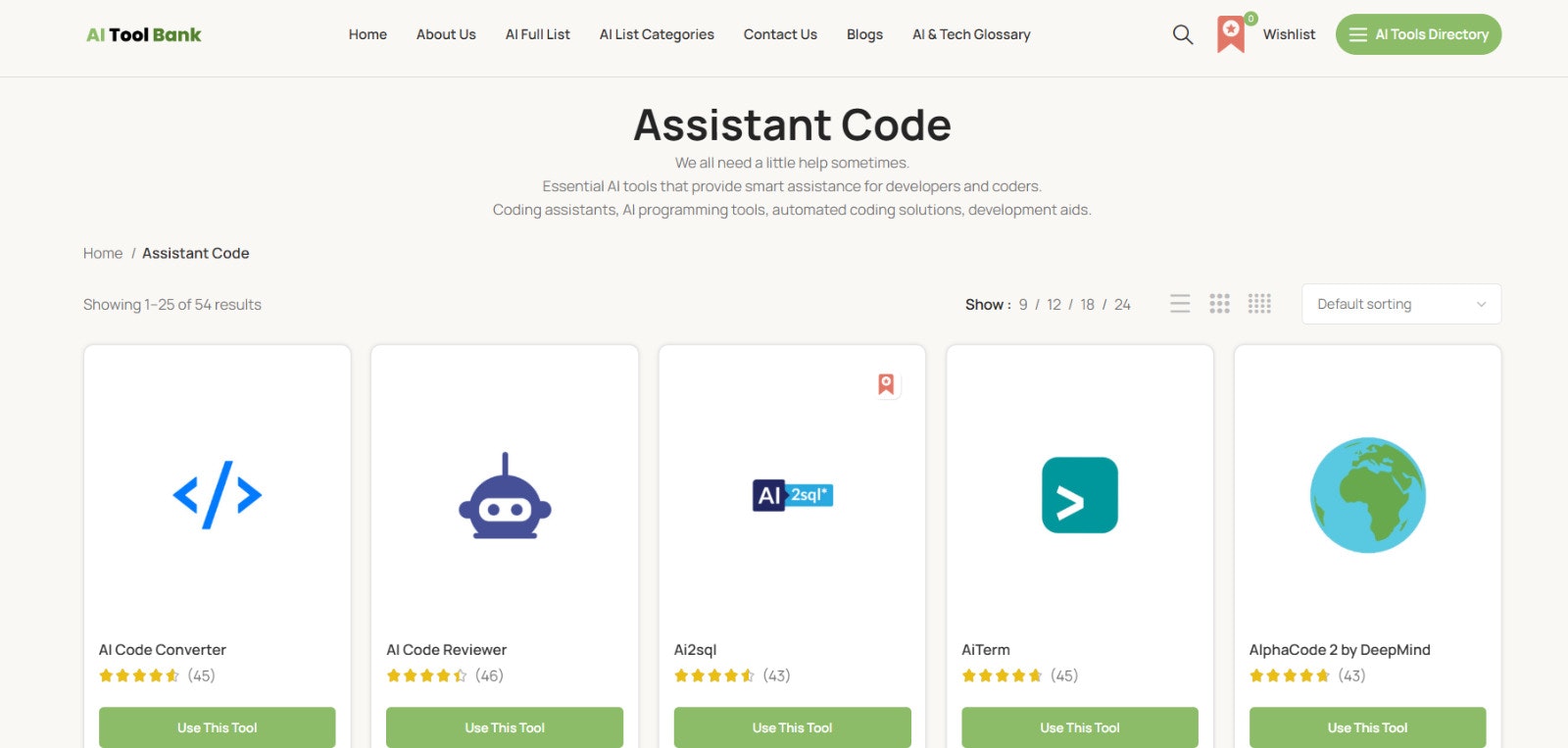Viewport: 1568px width, 748px height.
Task: Click Ai2sql star rating
Action: (x=714, y=675)
